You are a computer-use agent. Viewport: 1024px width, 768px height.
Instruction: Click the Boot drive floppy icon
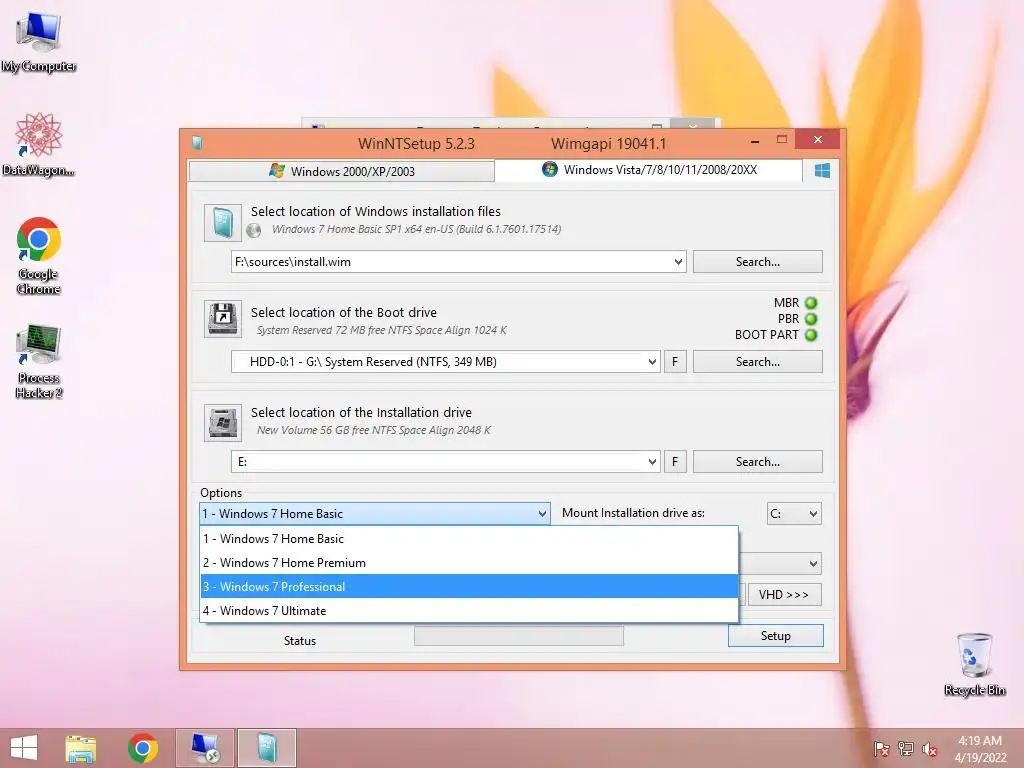[x=222, y=319]
